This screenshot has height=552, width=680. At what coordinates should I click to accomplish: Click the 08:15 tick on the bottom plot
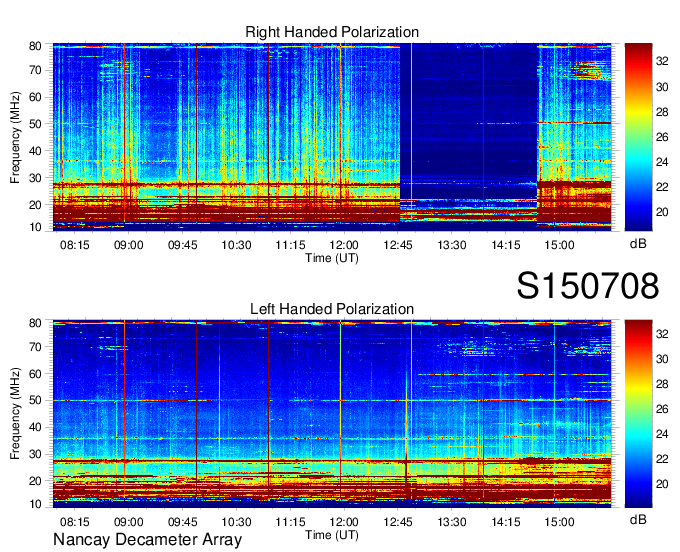click(75, 522)
